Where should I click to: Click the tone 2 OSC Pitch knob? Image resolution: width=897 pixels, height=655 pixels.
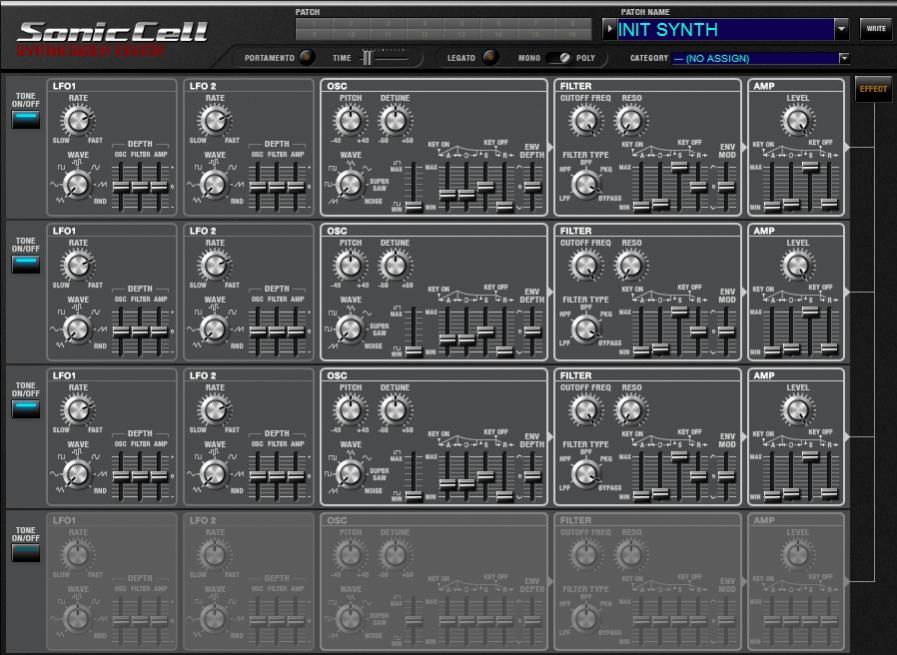point(350,265)
